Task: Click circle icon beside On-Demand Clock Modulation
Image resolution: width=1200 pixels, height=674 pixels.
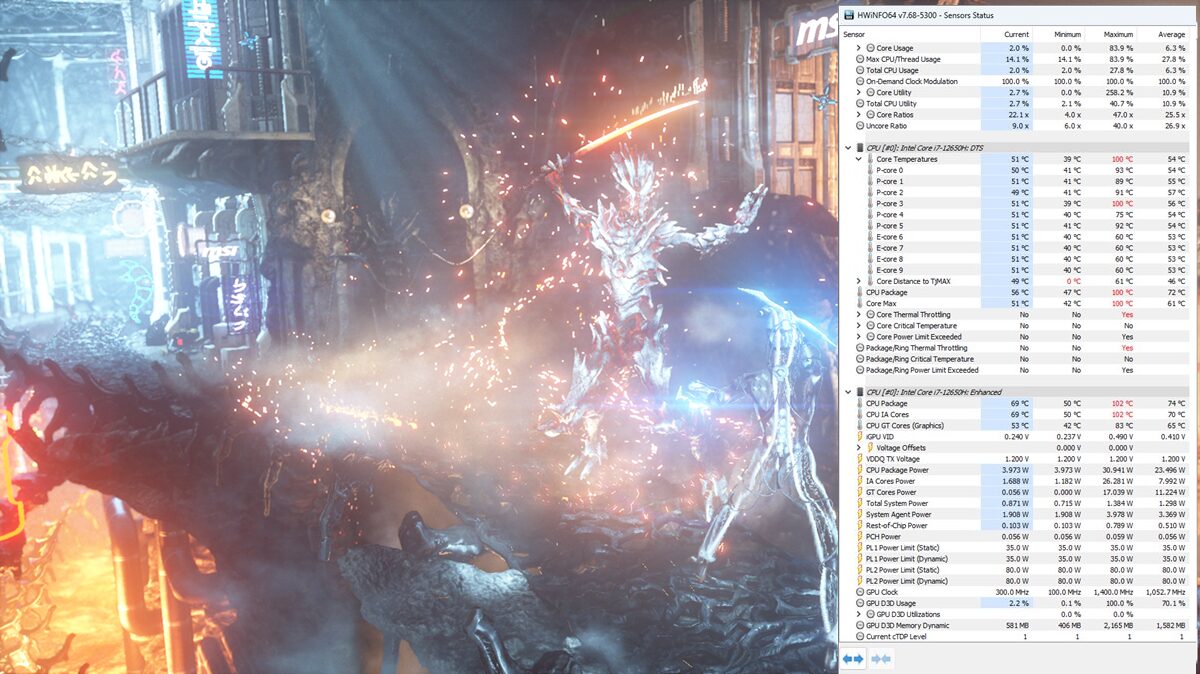Action: (x=860, y=81)
